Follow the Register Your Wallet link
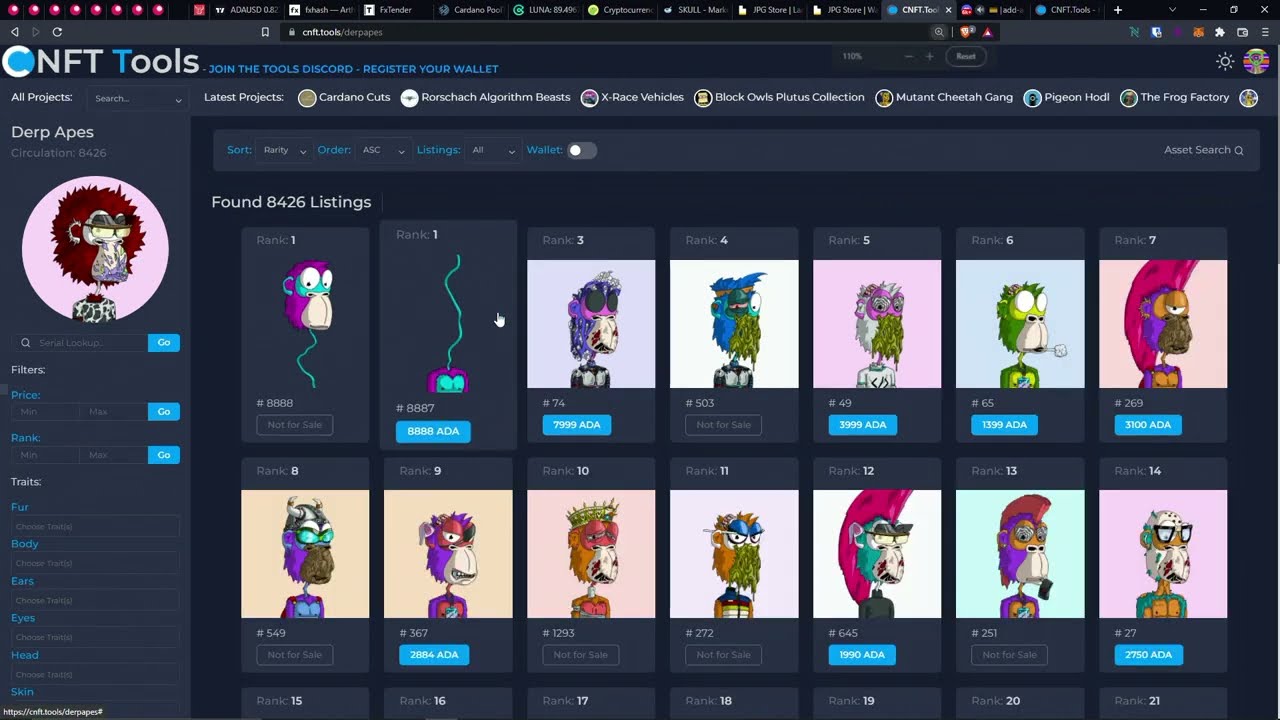 click(431, 69)
